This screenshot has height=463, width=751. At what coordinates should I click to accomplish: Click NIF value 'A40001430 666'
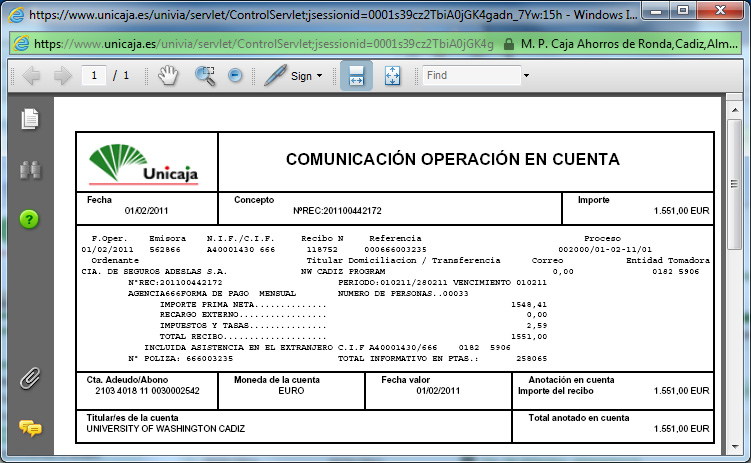point(241,249)
